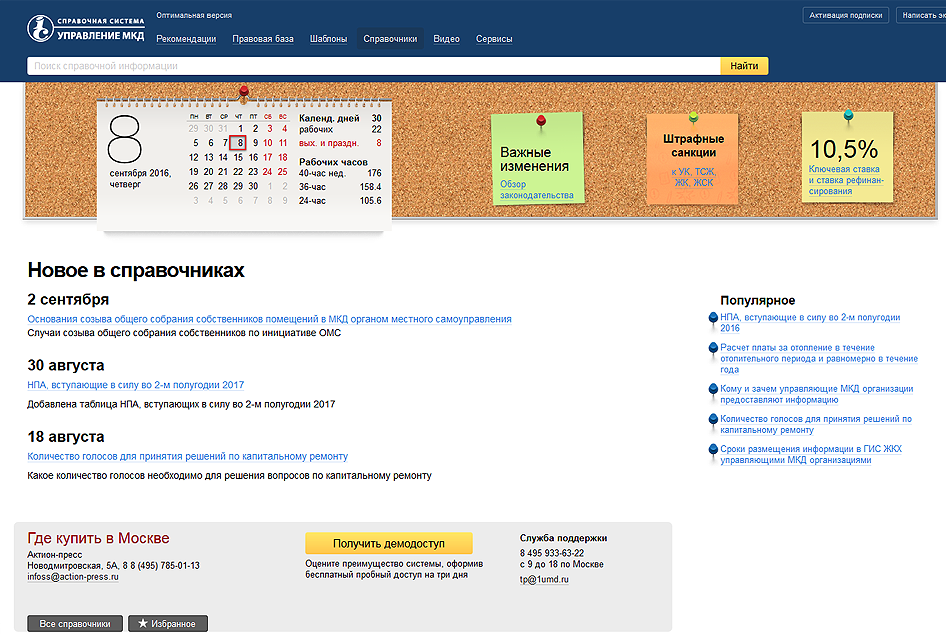The width and height of the screenshot is (946, 634).
Task: Open the Шаблоны section
Action: click(328, 39)
